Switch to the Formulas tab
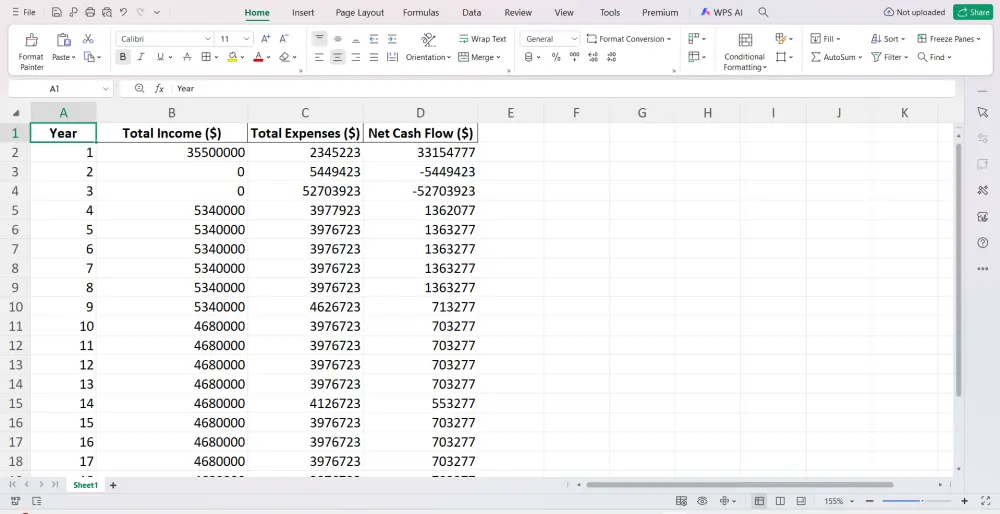This screenshot has height=514, width=1000. point(421,13)
